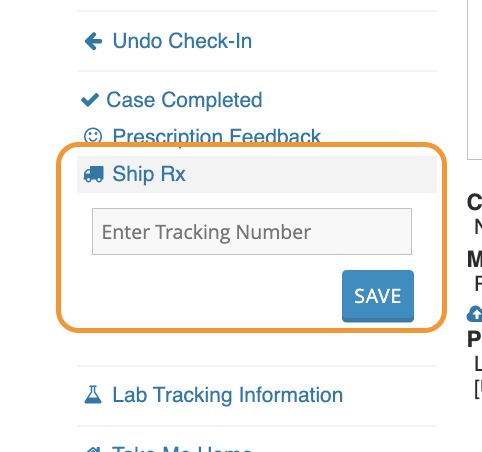Mark the case via Case Completed link
Screen dimensions: 482x452
184,100
